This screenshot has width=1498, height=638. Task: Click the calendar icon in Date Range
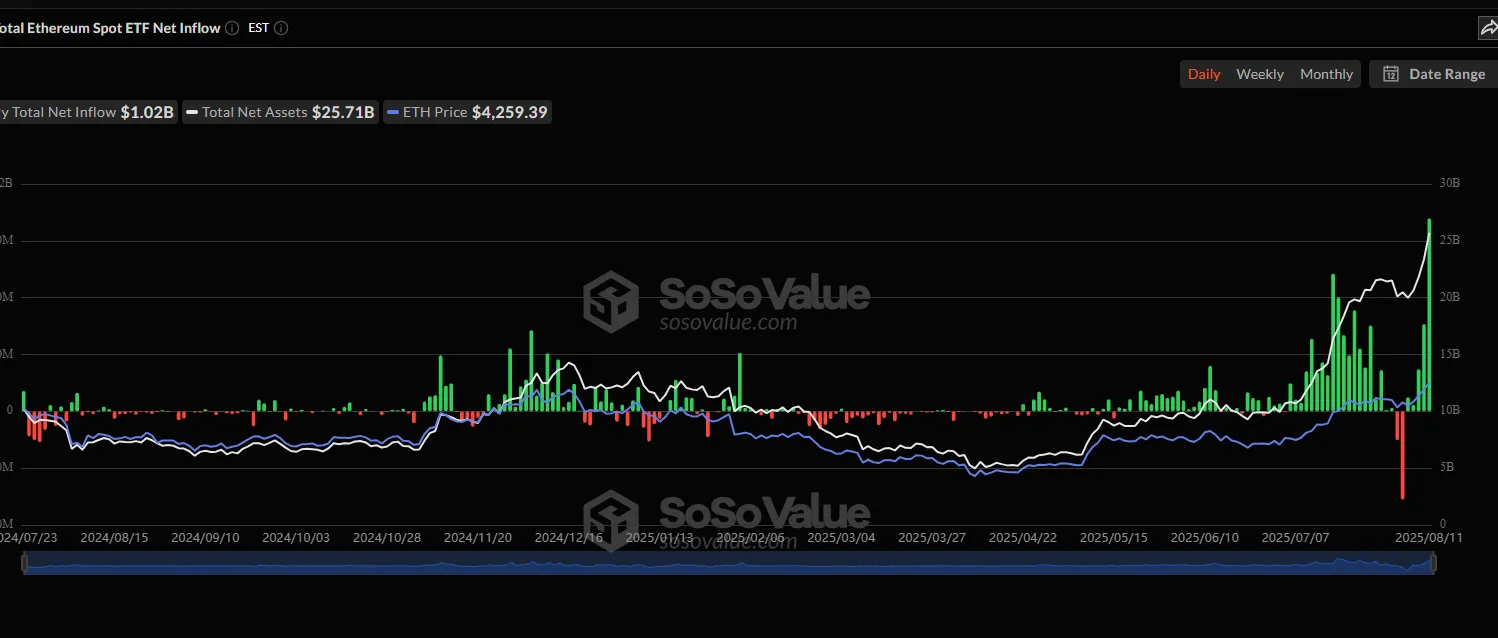(x=1390, y=74)
